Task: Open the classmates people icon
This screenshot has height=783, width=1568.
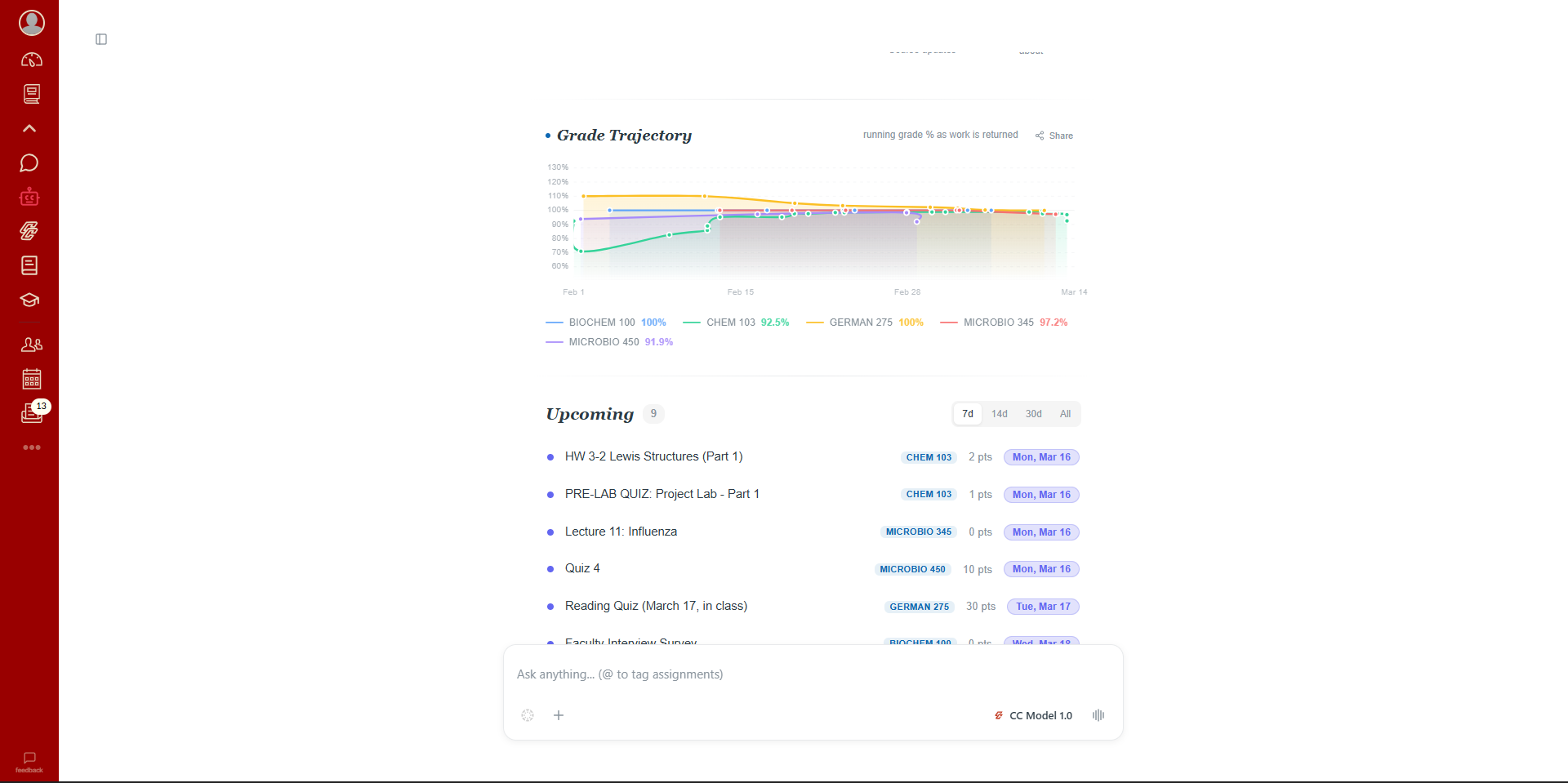Action: [x=31, y=344]
